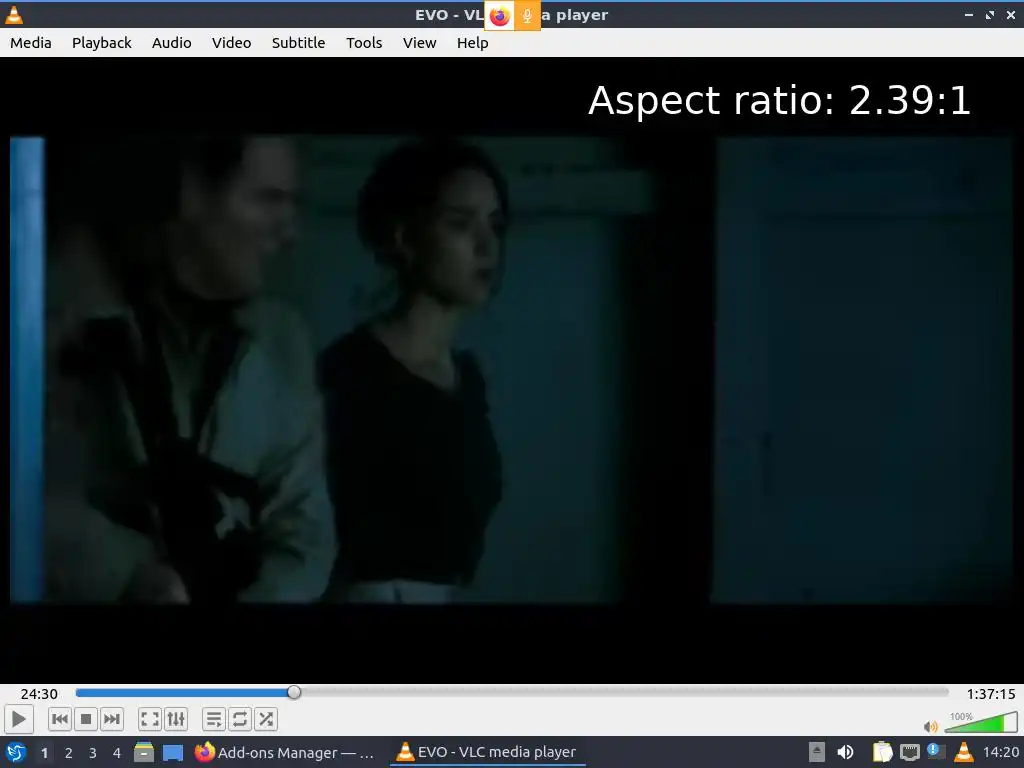Click the VLC cone icon in title bar

14,14
